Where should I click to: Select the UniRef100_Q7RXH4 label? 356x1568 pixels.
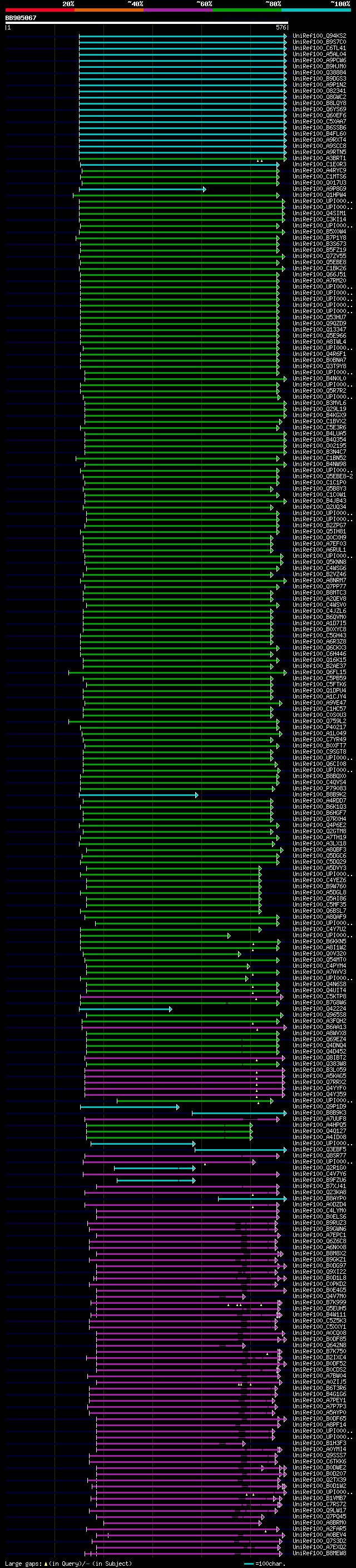319,819
